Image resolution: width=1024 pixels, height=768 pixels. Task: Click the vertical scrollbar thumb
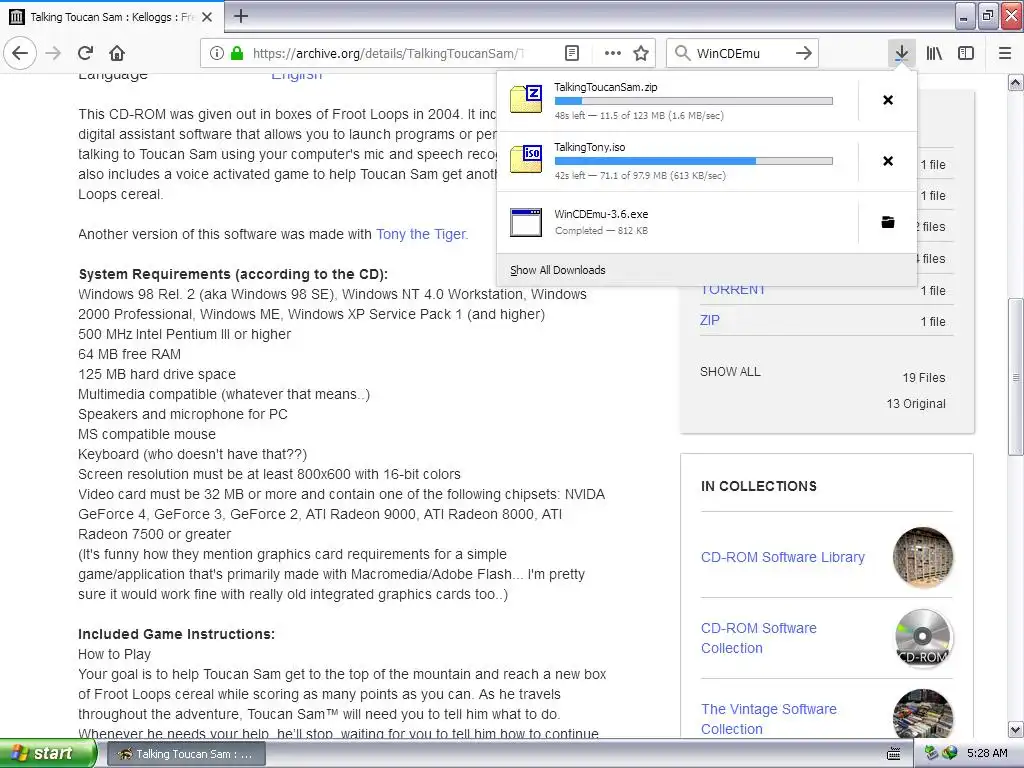(1016, 377)
